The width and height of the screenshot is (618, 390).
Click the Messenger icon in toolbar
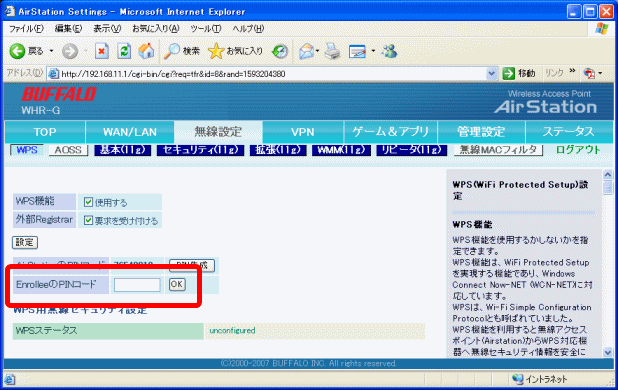(x=389, y=51)
